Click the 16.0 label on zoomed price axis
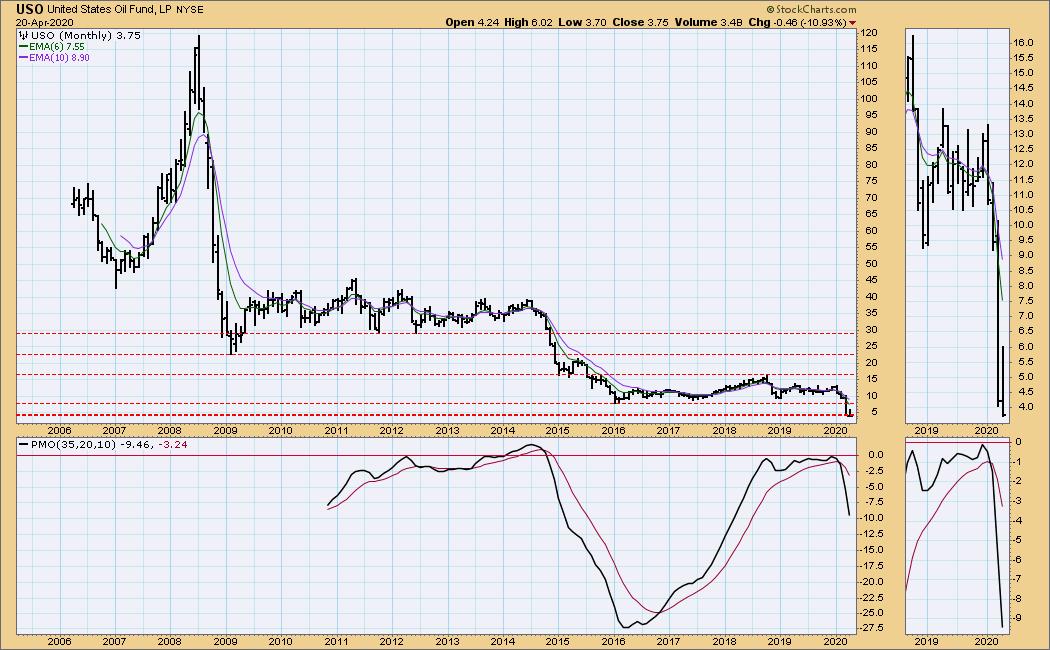 [1023, 43]
